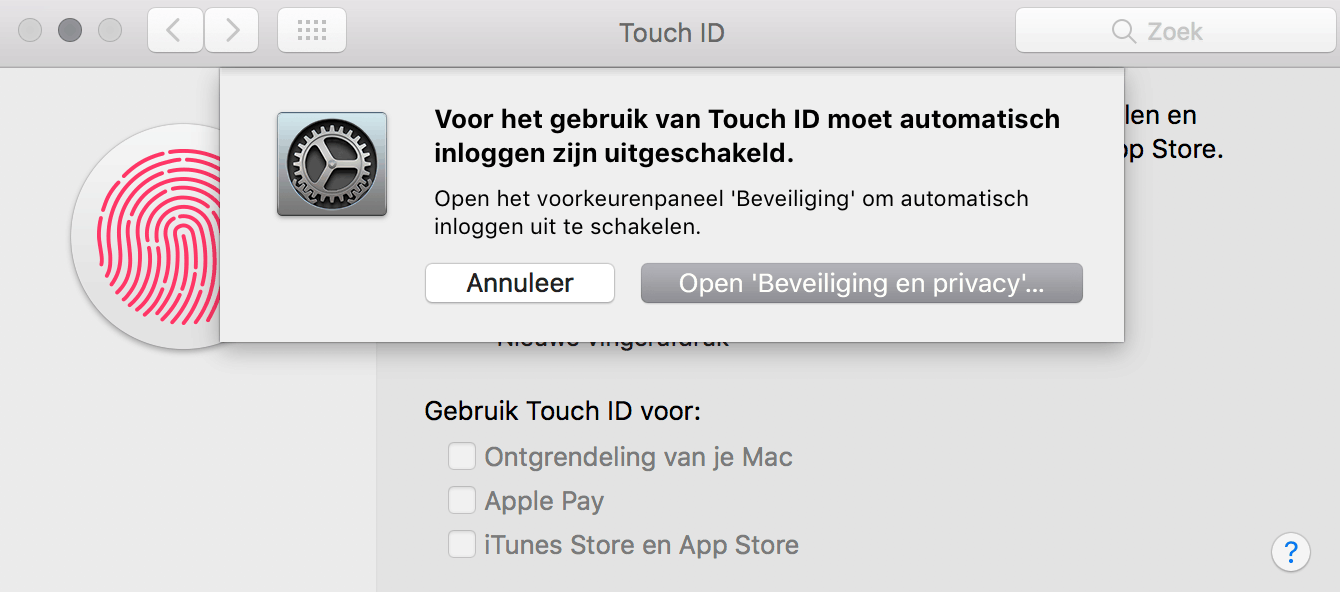The width and height of the screenshot is (1340, 592).
Task: Click the dialog text about 'Beveiliging' voorkeurenpaneel
Action: (x=731, y=212)
